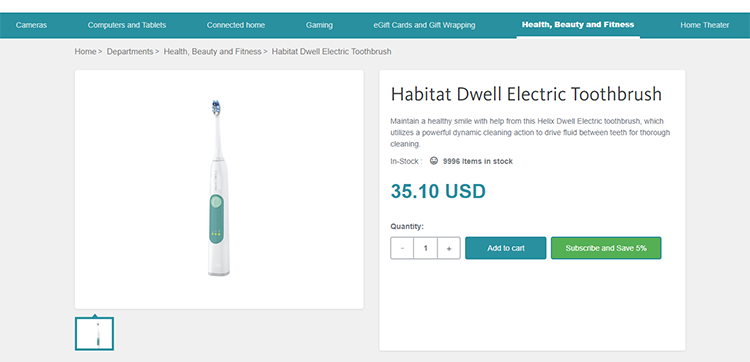
Task: Decrease quantity with the minus button
Action: point(402,248)
